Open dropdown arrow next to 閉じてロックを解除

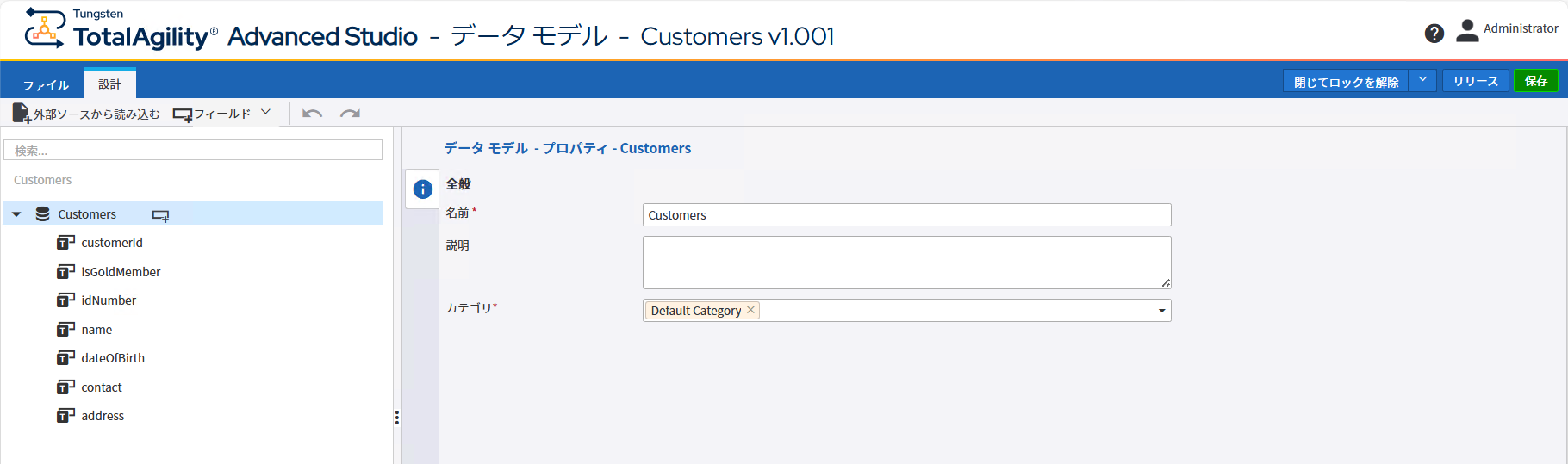[x=1422, y=80]
